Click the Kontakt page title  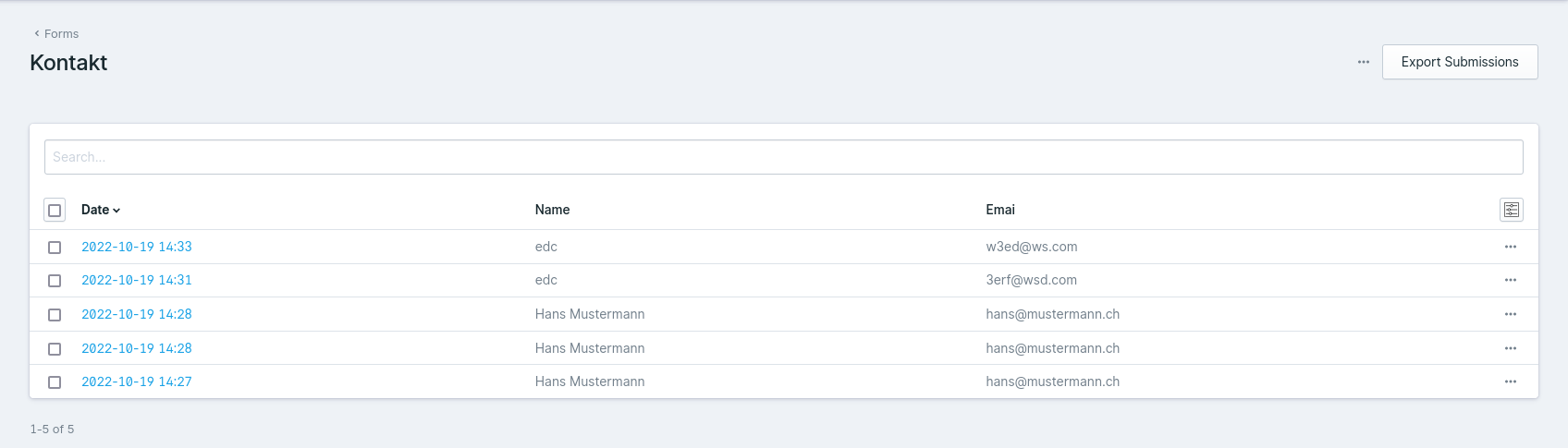point(68,63)
